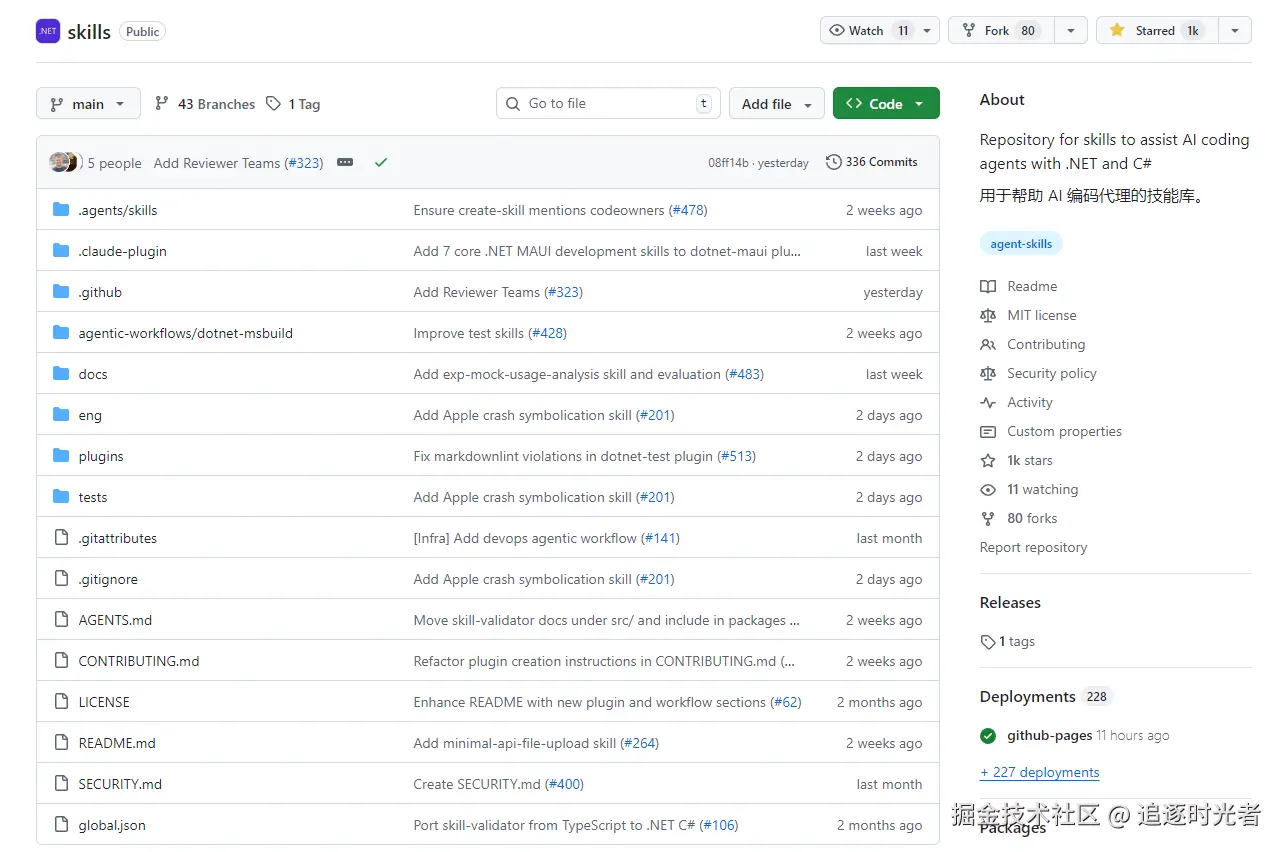The height and width of the screenshot is (852, 1285).
Task: Click the agent-skills topic tag
Action: click(1021, 244)
